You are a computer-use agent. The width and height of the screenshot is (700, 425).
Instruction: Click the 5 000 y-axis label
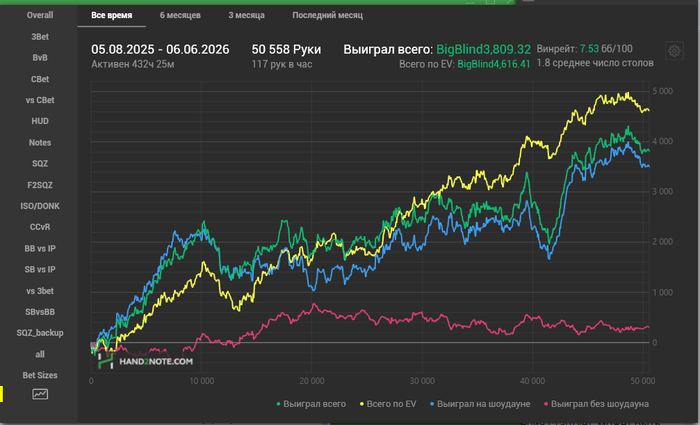pos(662,91)
